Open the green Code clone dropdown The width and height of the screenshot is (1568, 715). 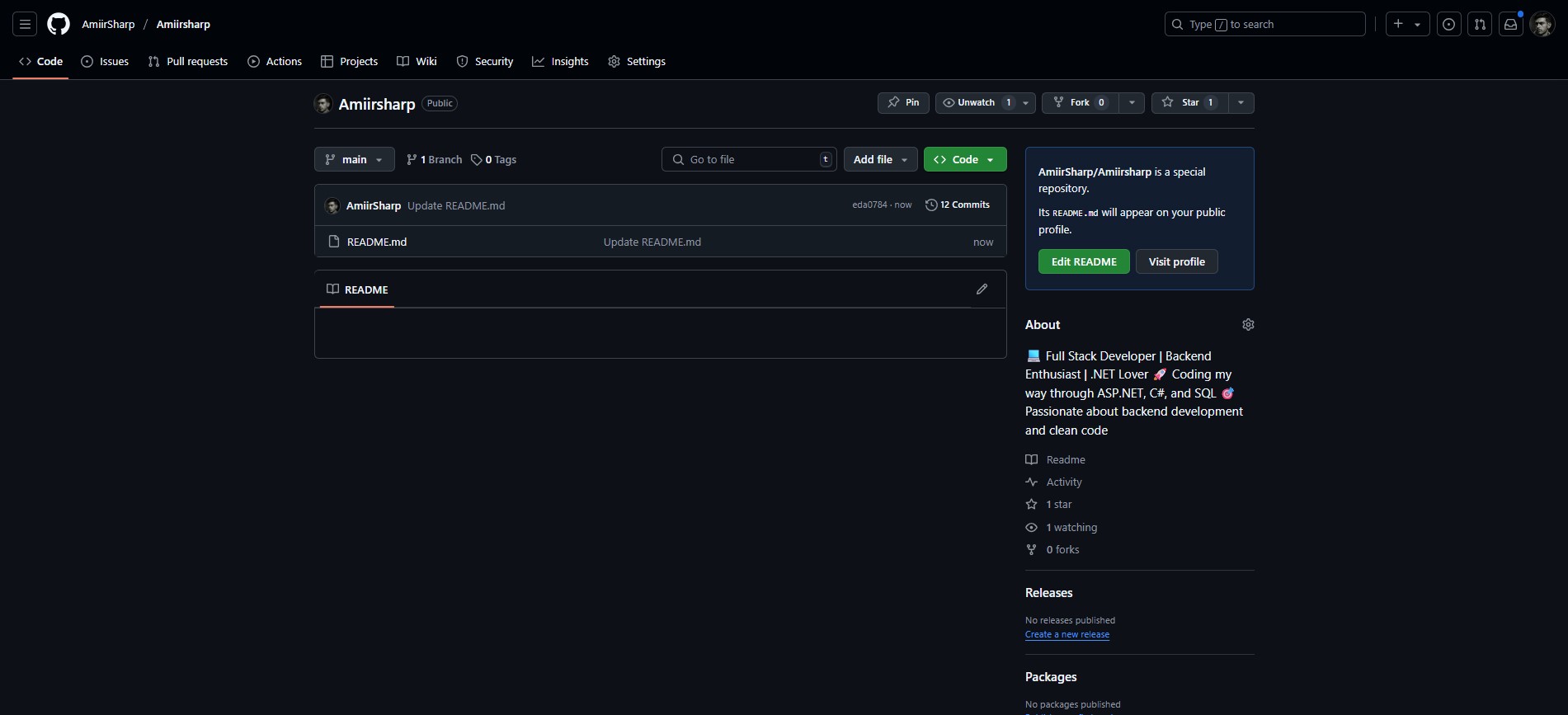(965, 160)
